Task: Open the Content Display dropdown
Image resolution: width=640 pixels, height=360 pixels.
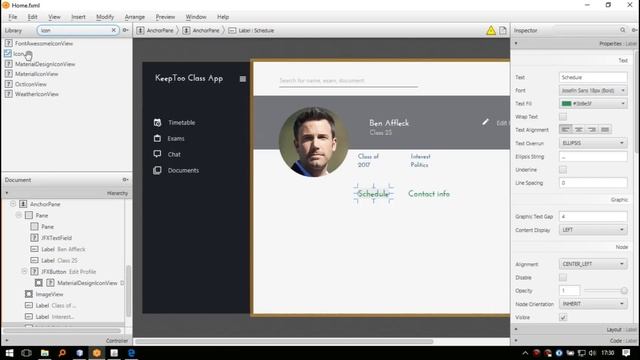Action: (593, 230)
